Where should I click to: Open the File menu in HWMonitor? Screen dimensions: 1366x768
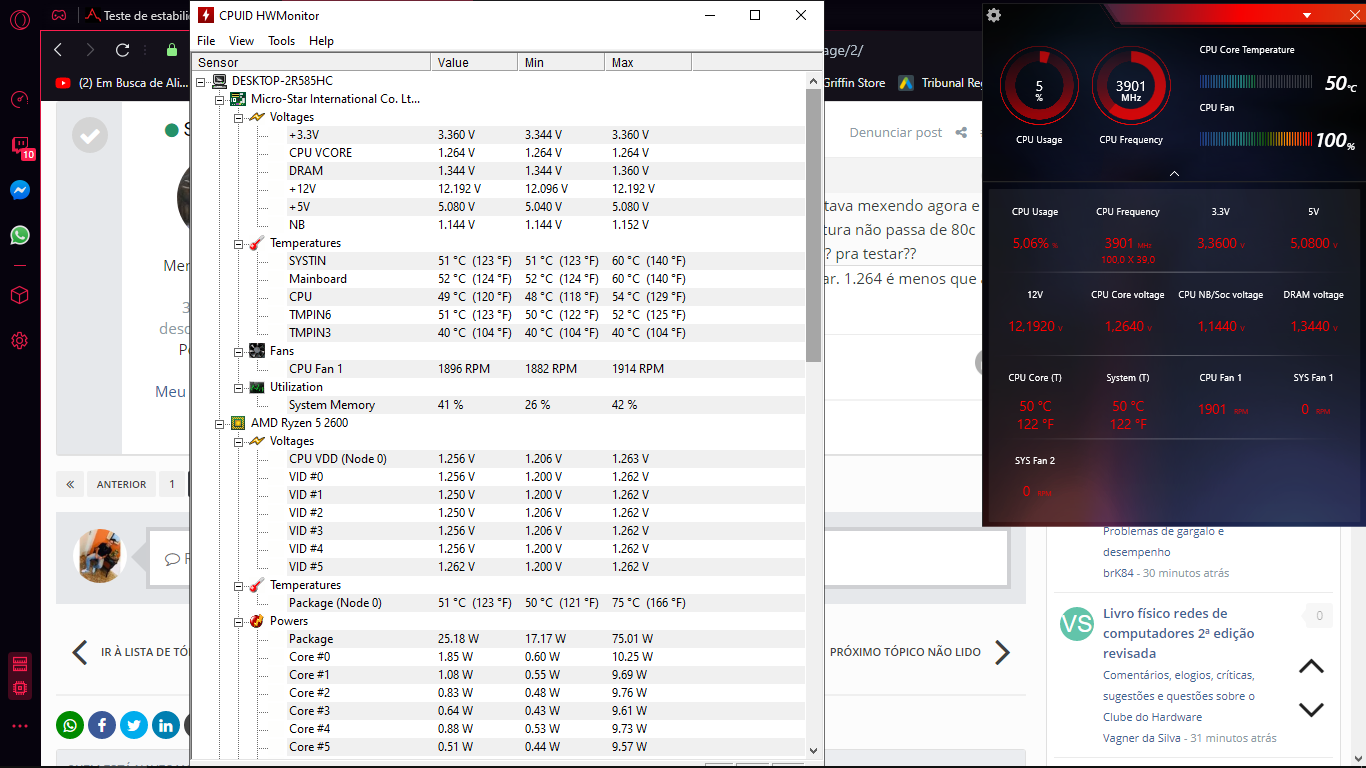(206, 41)
